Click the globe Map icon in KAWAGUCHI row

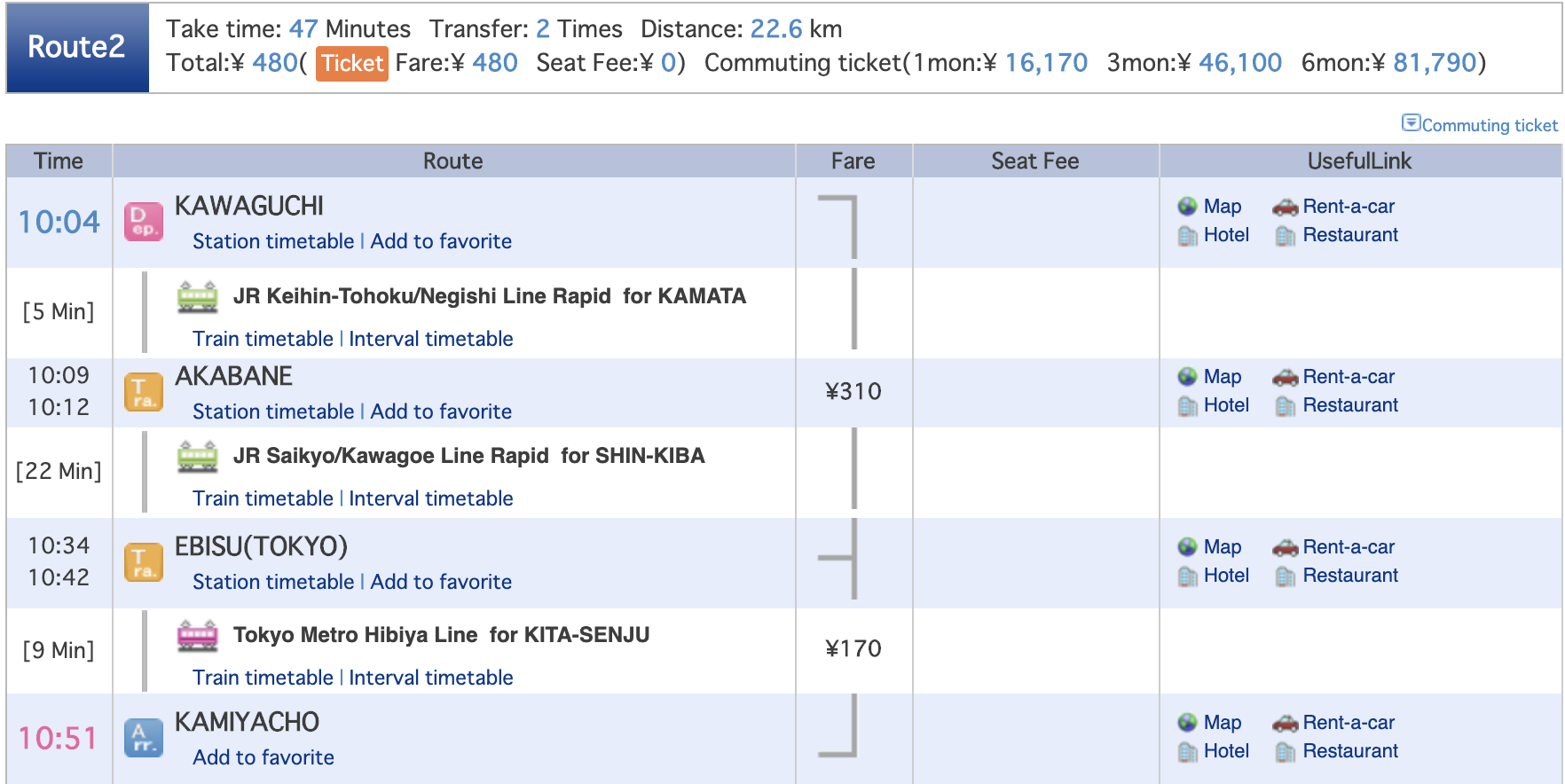click(x=1188, y=207)
